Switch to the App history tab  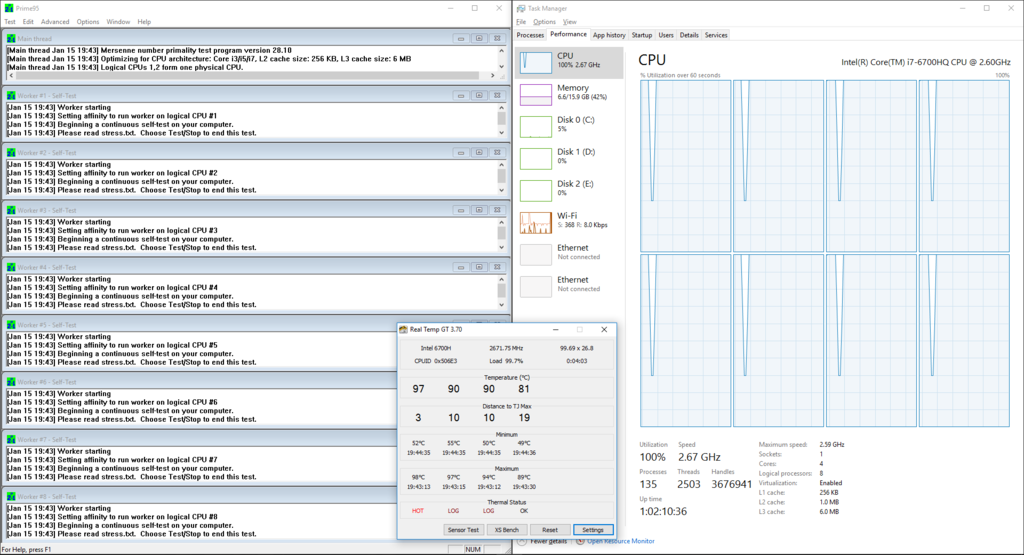tap(609, 35)
